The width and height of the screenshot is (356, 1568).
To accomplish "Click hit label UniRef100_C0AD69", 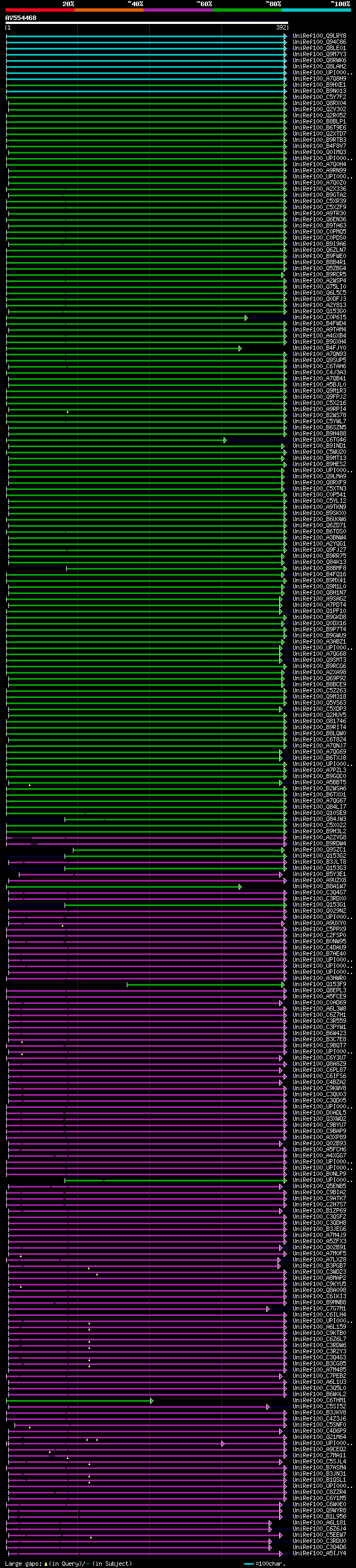I will [319, 1002].
